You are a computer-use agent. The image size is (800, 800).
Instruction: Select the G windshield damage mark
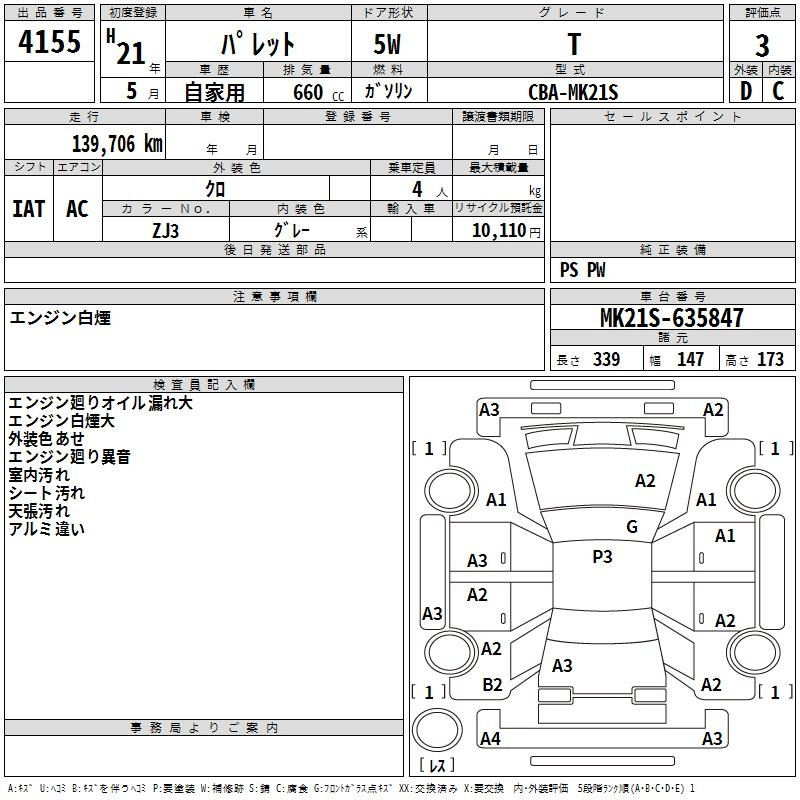[x=632, y=527]
